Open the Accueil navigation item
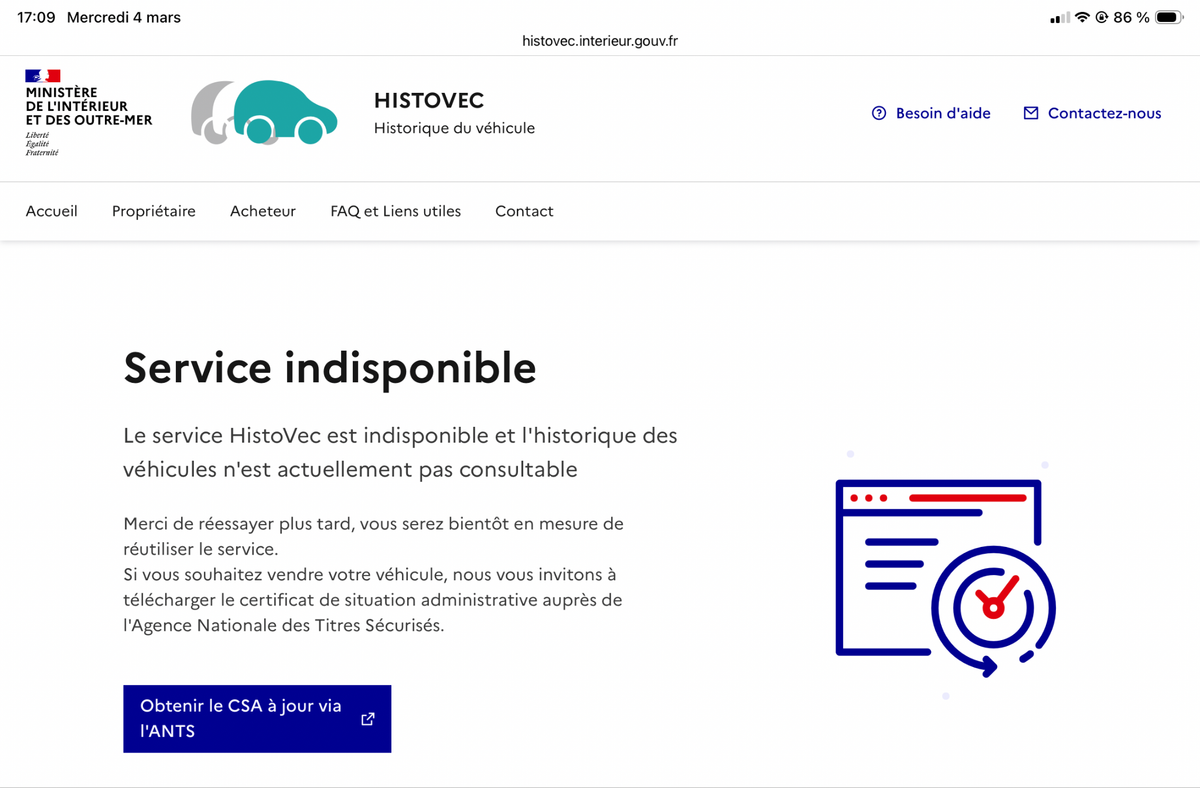The image size is (1200, 788). [x=52, y=211]
